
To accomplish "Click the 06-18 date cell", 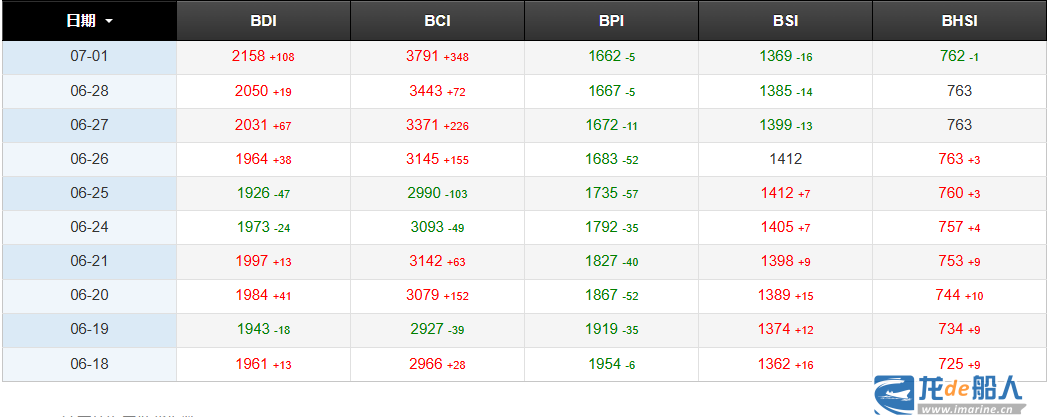I will [89, 364].
